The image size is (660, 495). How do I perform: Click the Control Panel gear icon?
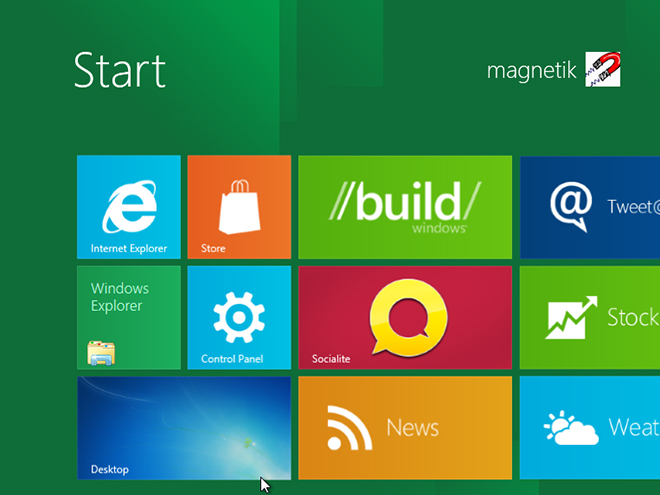(x=239, y=317)
